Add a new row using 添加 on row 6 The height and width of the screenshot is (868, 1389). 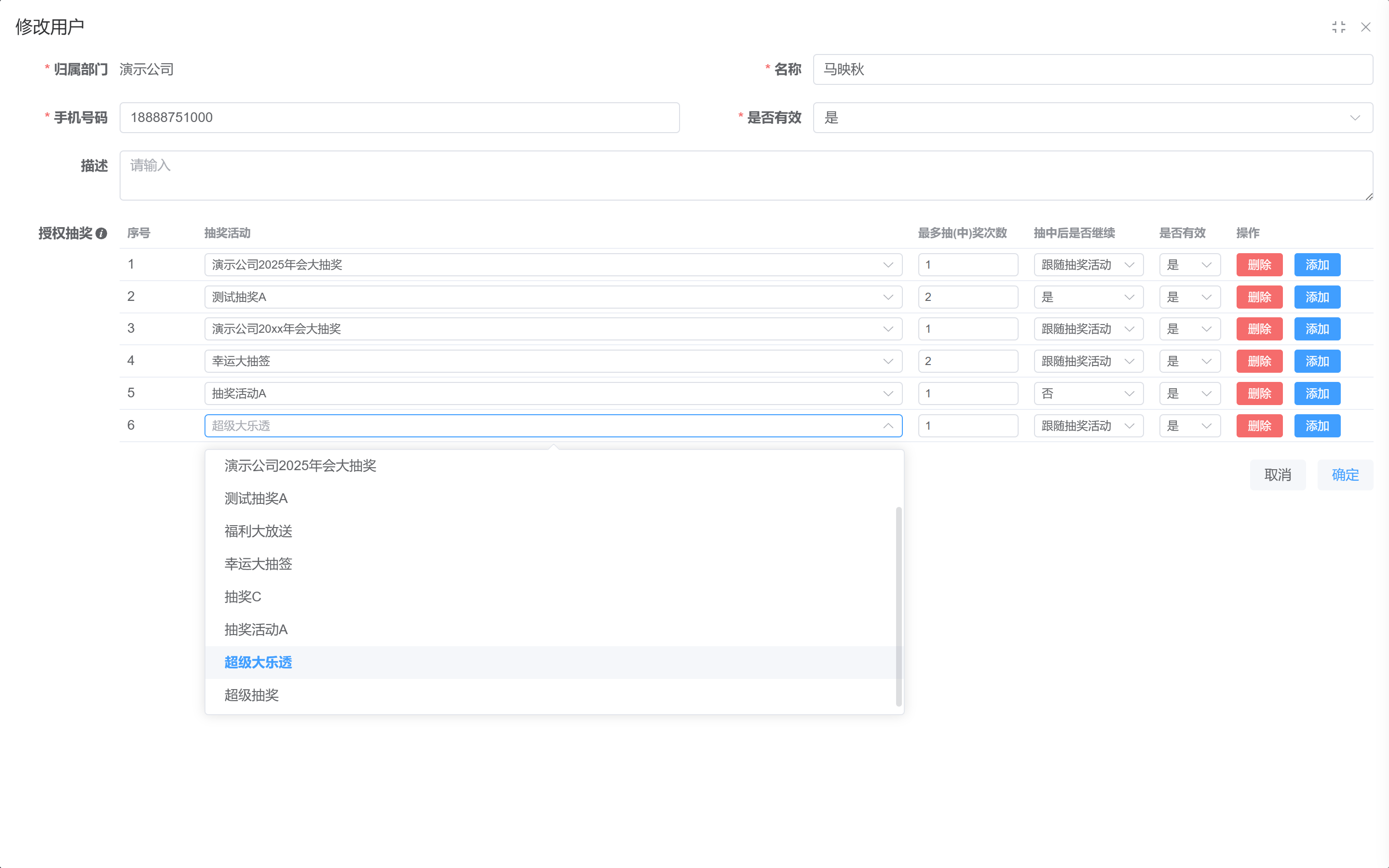pos(1317,426)
